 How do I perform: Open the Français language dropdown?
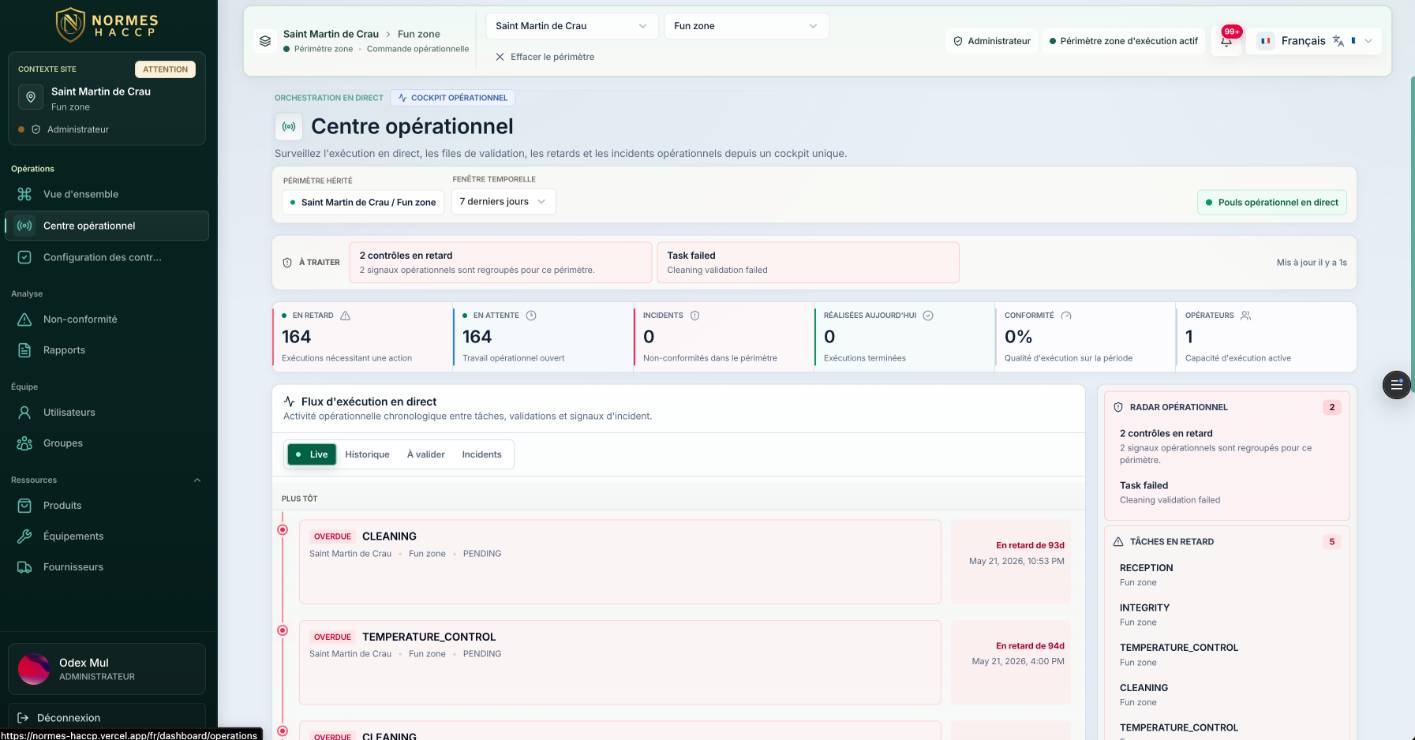[1315, 41]
